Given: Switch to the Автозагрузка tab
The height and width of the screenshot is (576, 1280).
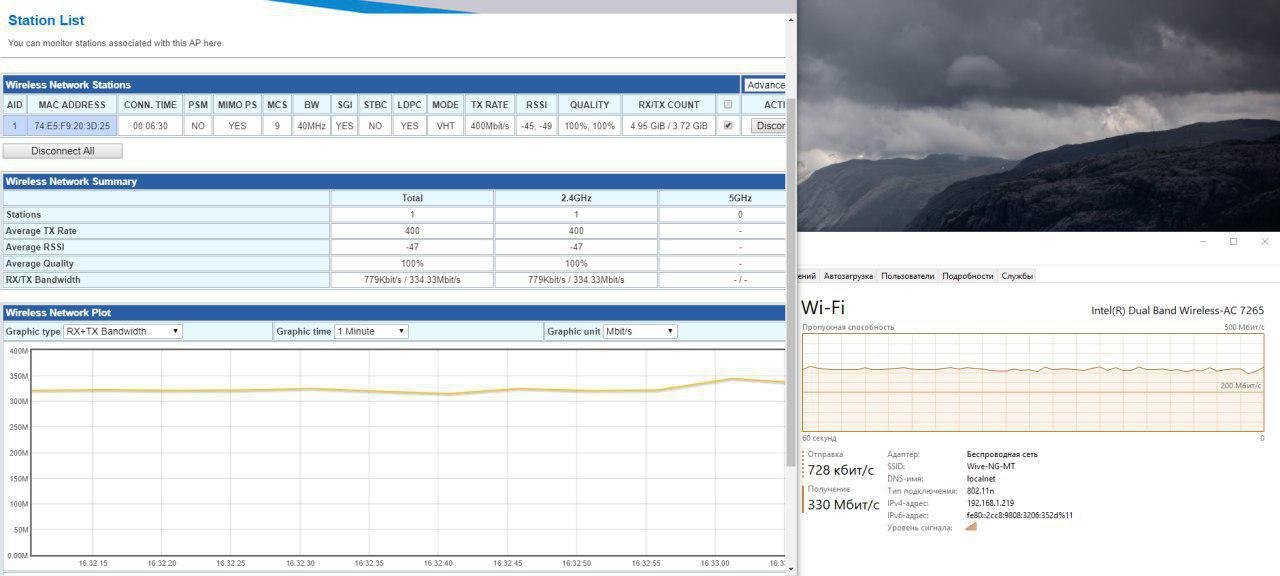Looking at the screenshot, I should [x=848, y=276].
